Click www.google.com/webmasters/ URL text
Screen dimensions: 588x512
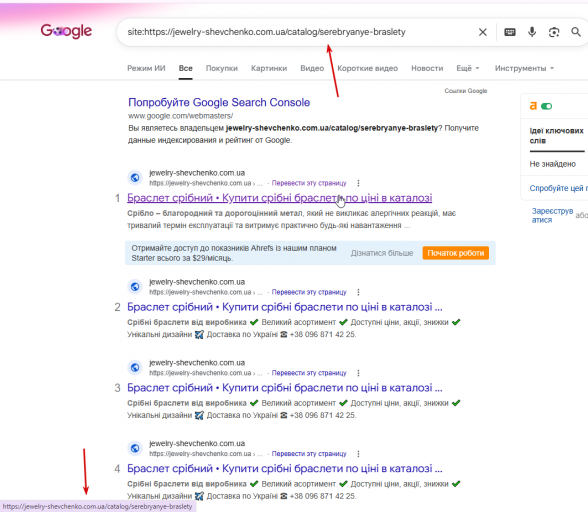(x=180, y=116)
